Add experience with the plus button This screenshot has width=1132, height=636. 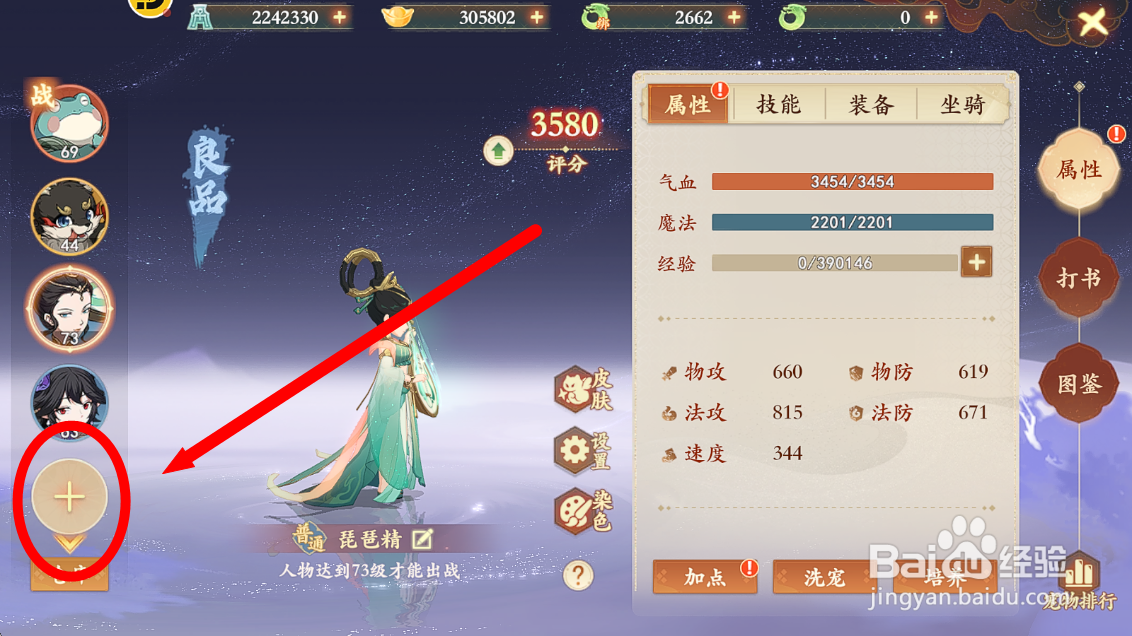click(x=976, y=262)
